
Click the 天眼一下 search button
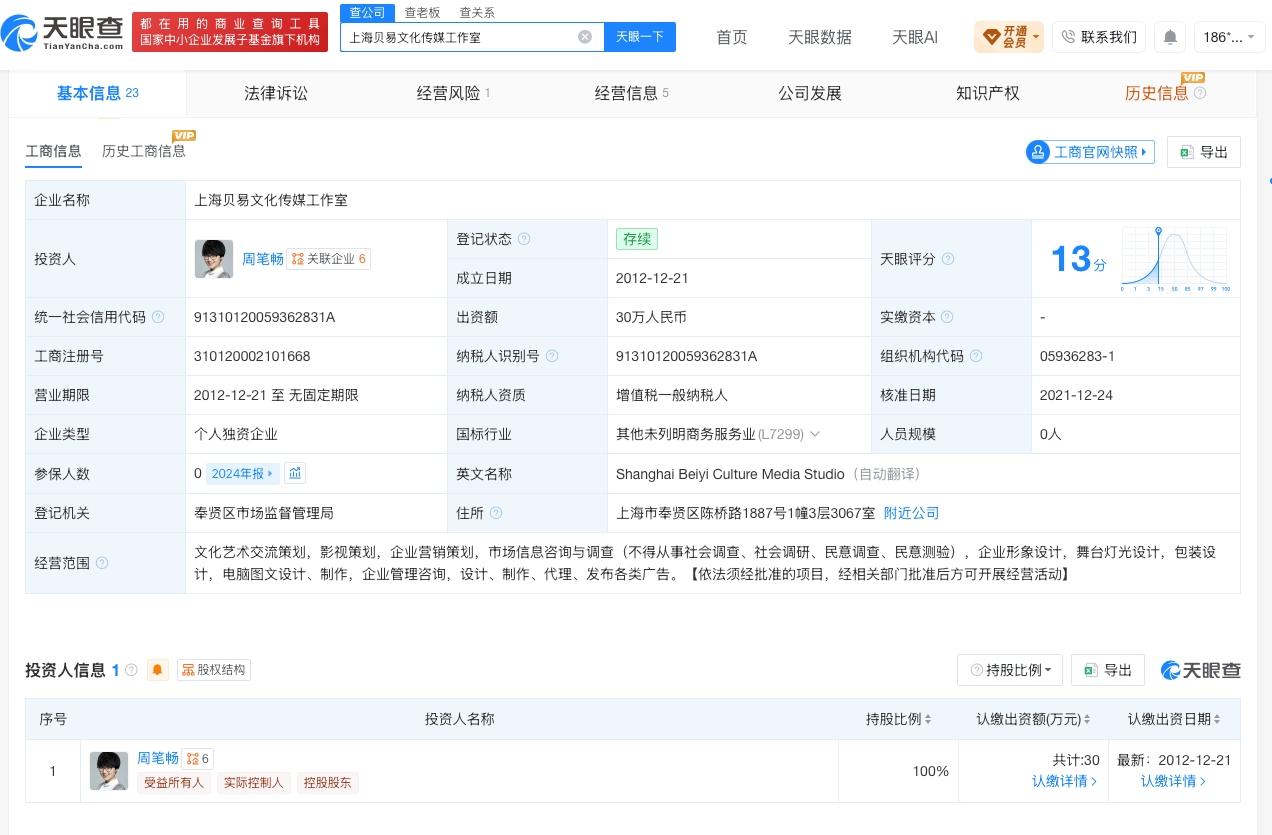[x=640, y=37]
